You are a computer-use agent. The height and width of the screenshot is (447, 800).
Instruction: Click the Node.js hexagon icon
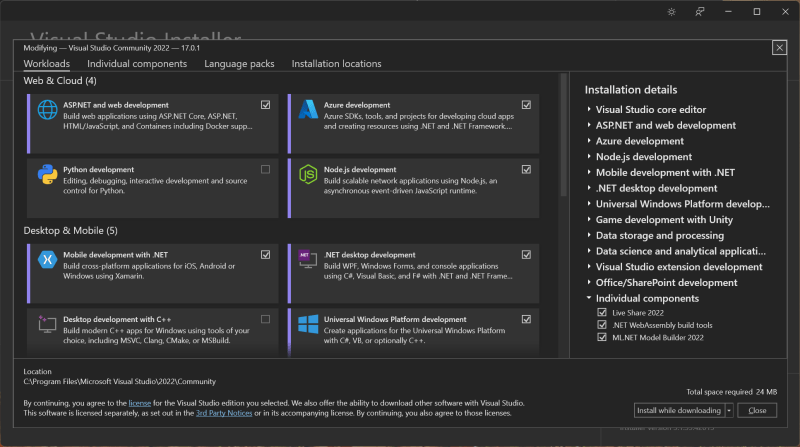pos(308,175)
